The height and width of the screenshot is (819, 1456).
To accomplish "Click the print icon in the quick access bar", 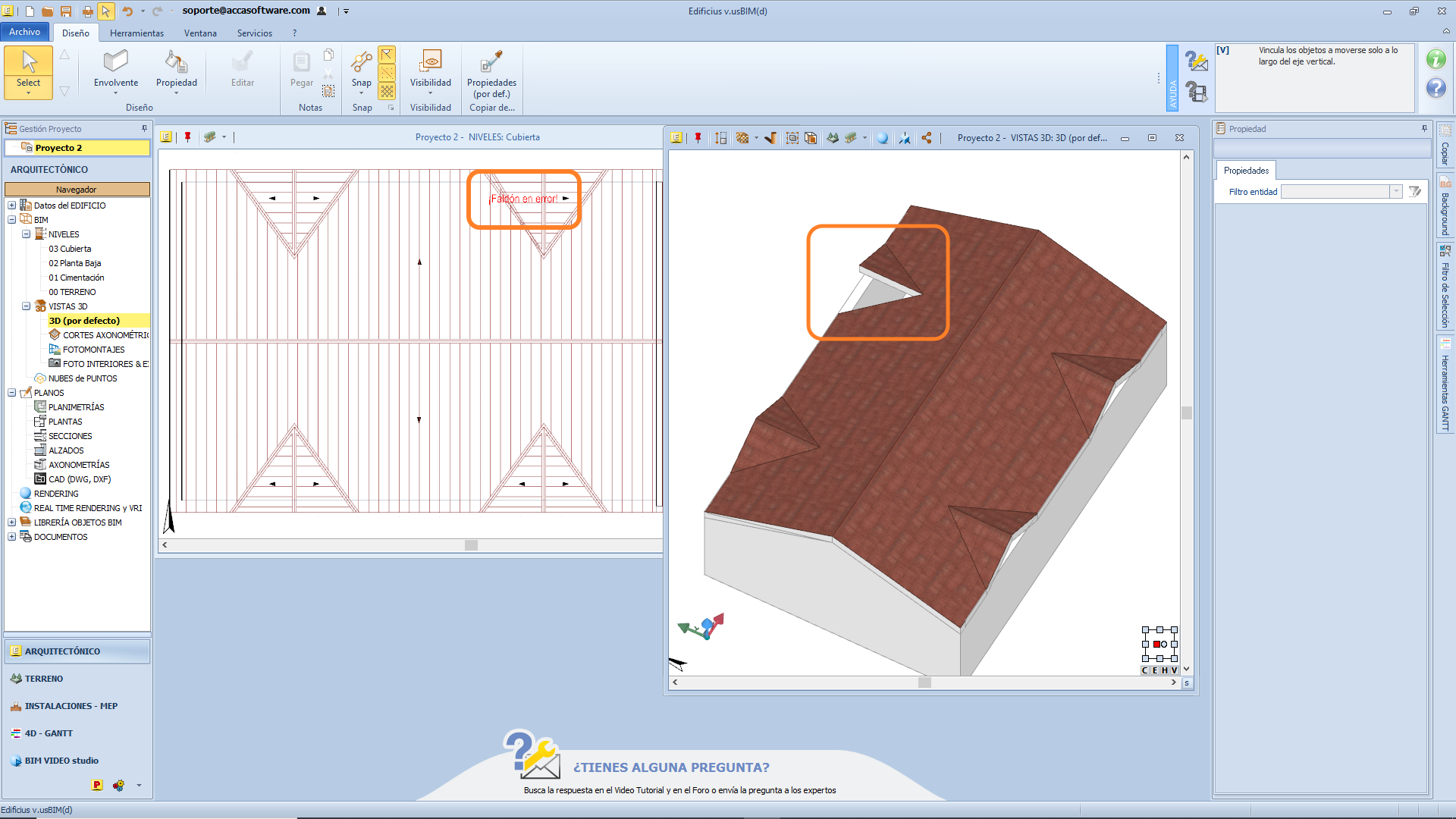I will (x=87, y=11).
